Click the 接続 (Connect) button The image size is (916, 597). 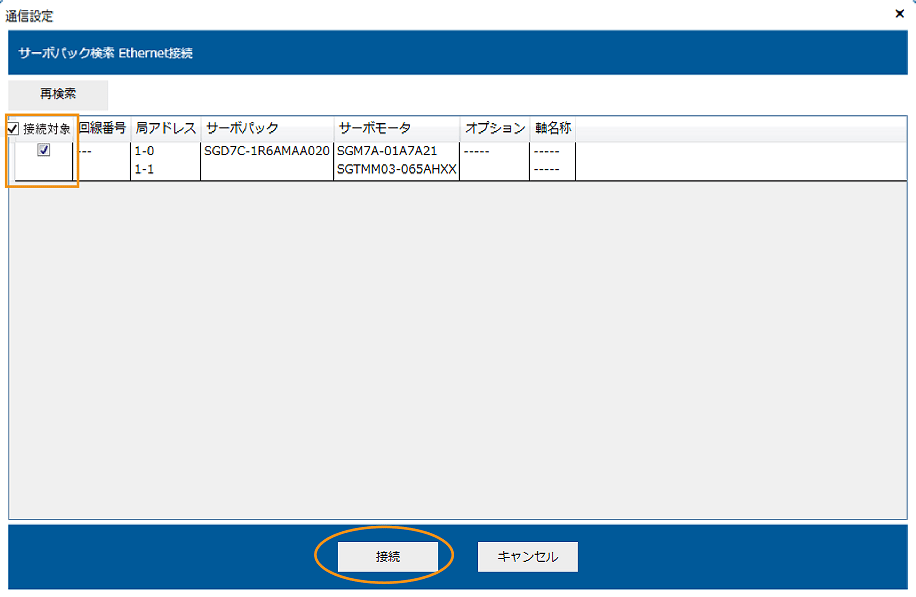pos(388,557)
